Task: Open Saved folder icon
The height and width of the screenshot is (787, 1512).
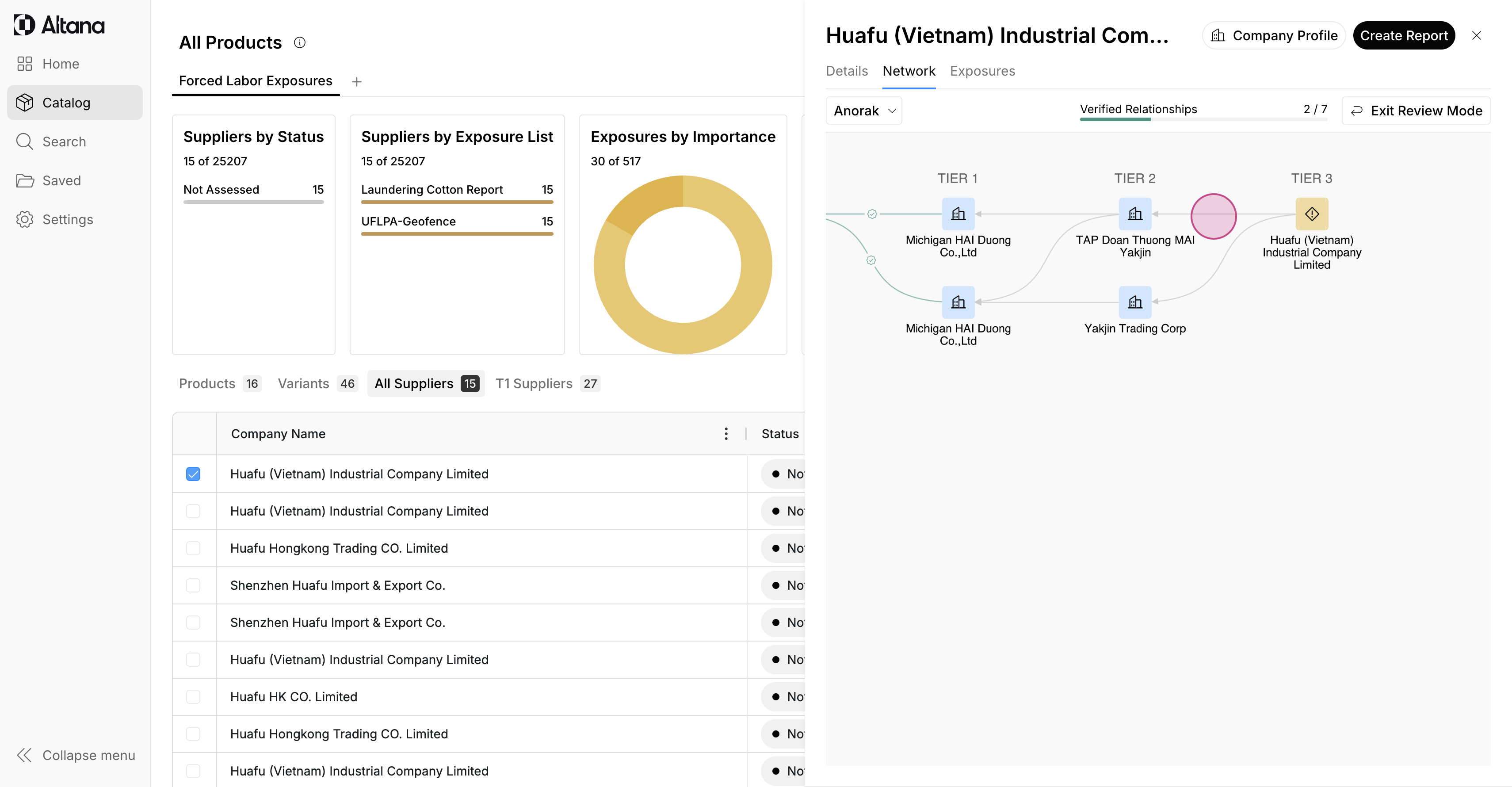Action: tap(25, 181)
